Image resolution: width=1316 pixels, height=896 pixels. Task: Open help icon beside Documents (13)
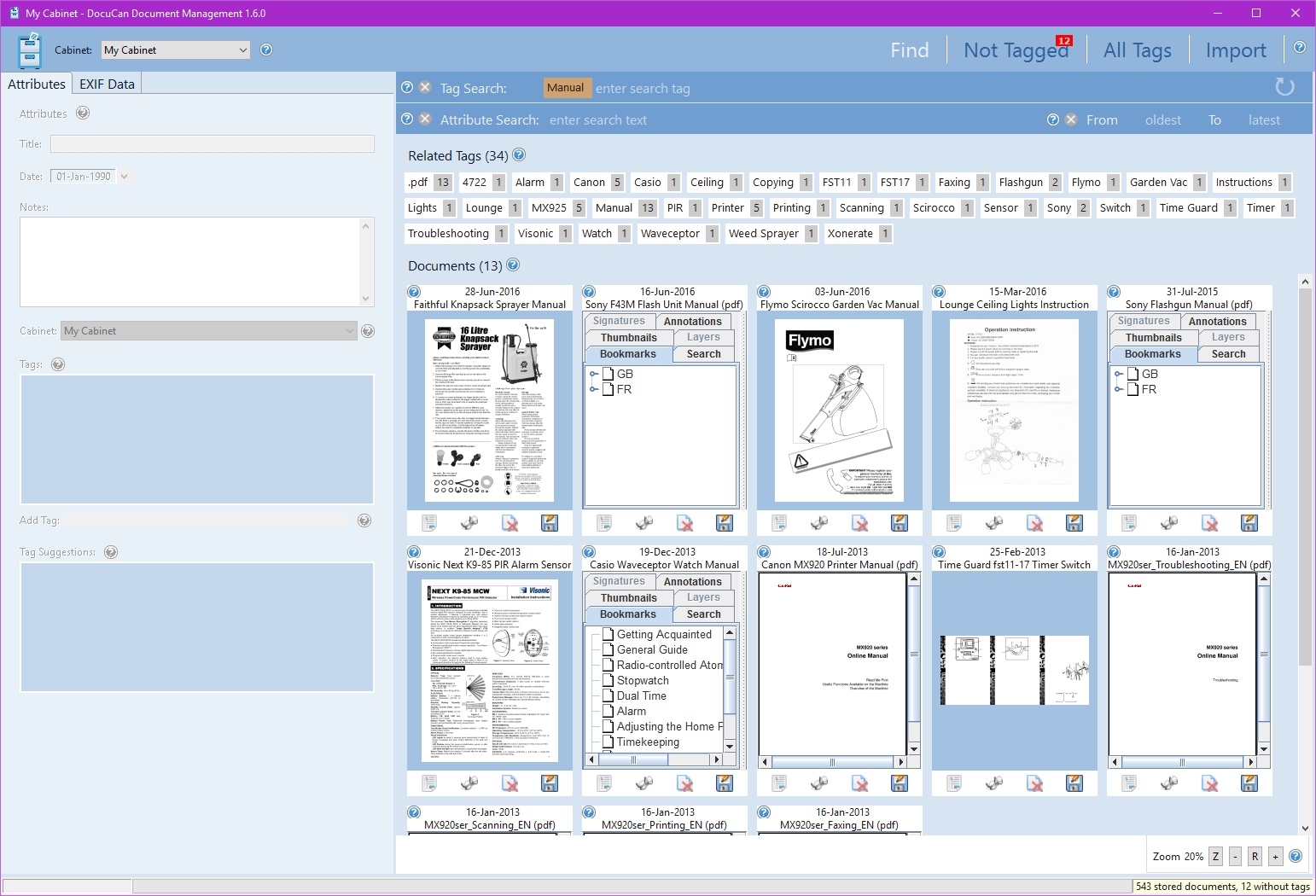click(x=513, y=265)
